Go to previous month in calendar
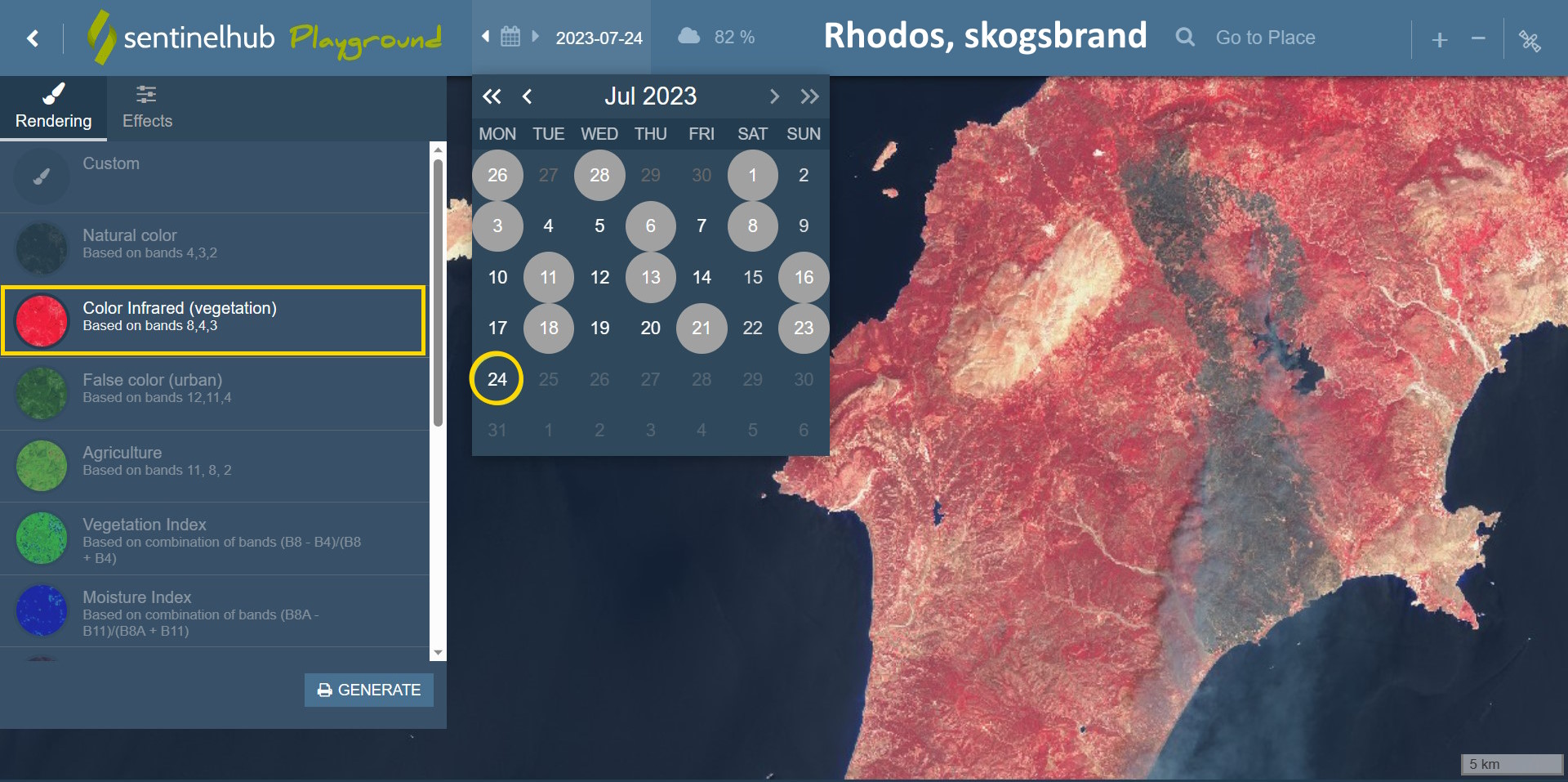The height and width of the screenshot is (782, 1568). tap(528, 96)
